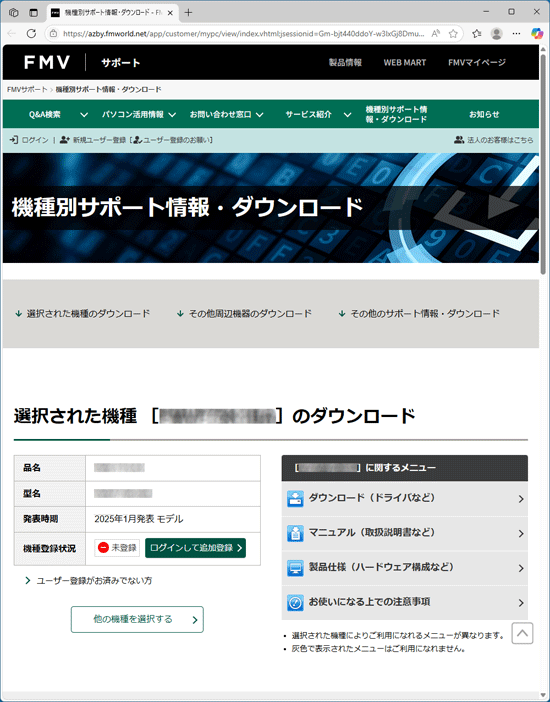Click the corporate users icon
The height and width of the screenshot is (702, 550).
(x=459, y=140)
